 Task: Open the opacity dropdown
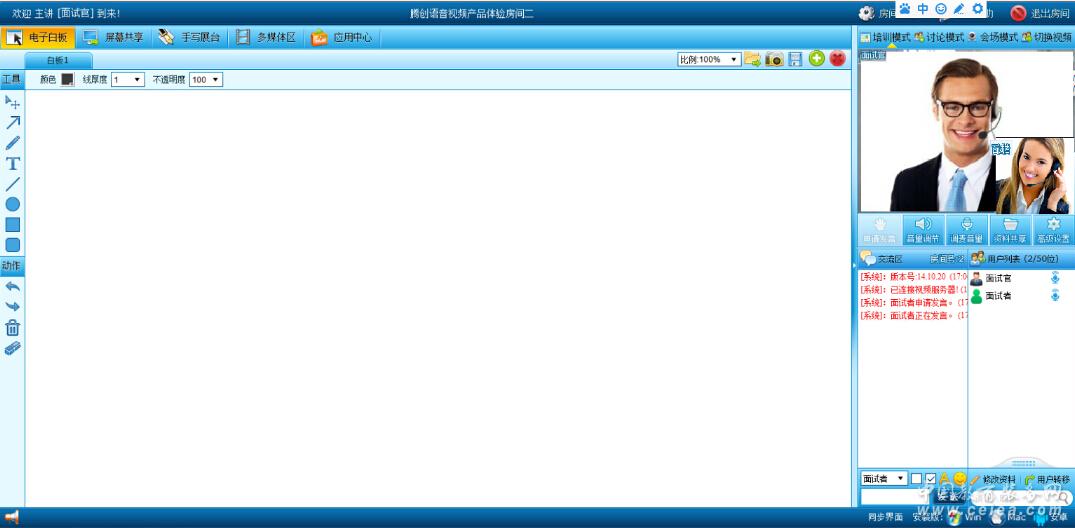tap(206, 79)
